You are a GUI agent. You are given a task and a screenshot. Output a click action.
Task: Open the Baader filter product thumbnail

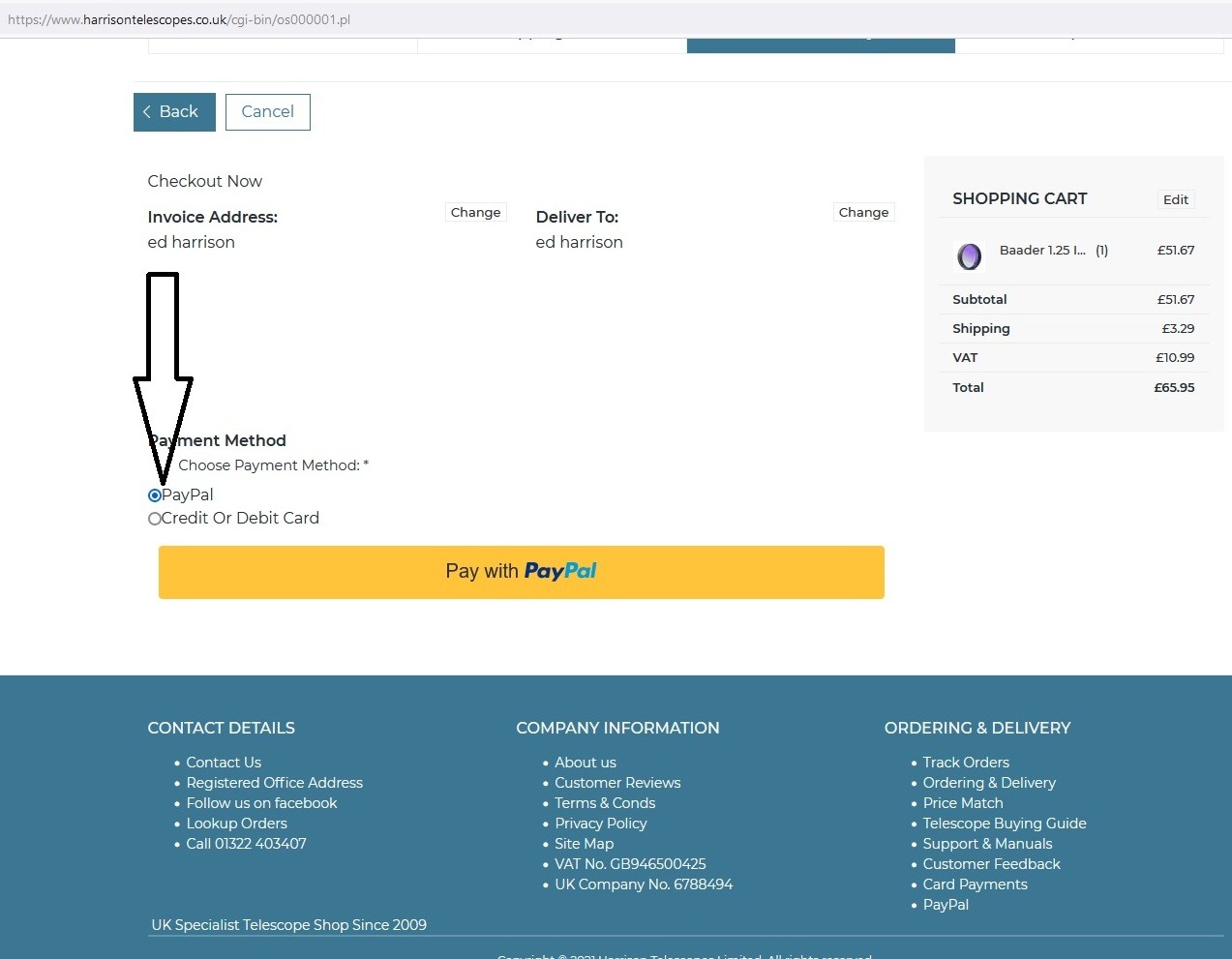click(x=969, y=255)
